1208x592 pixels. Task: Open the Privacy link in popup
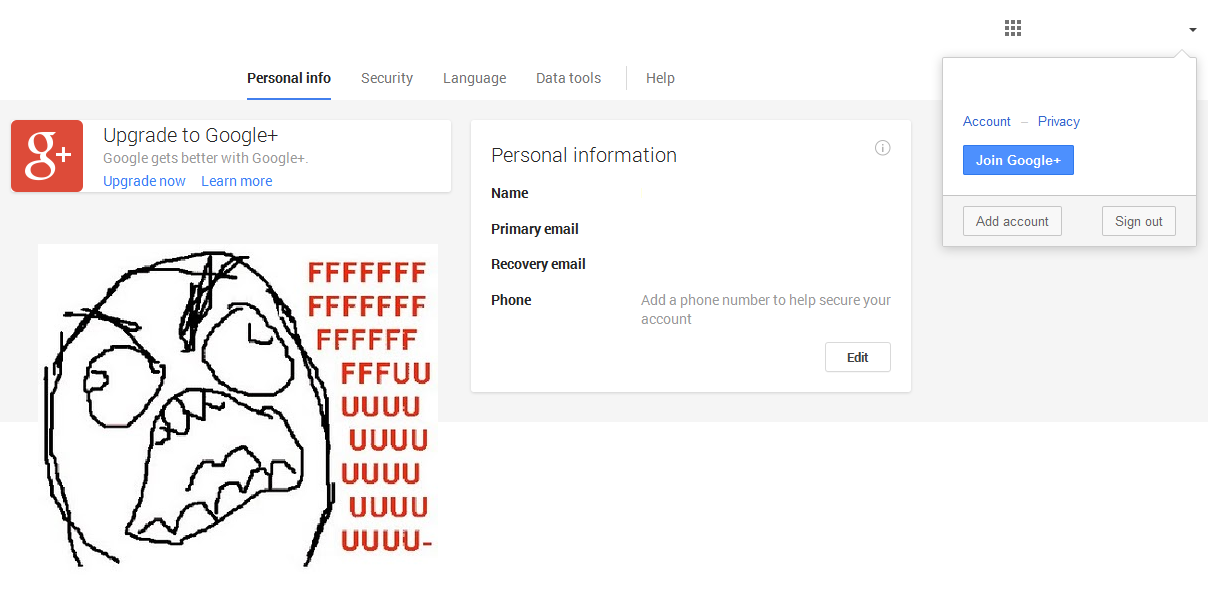[1059, 121]
